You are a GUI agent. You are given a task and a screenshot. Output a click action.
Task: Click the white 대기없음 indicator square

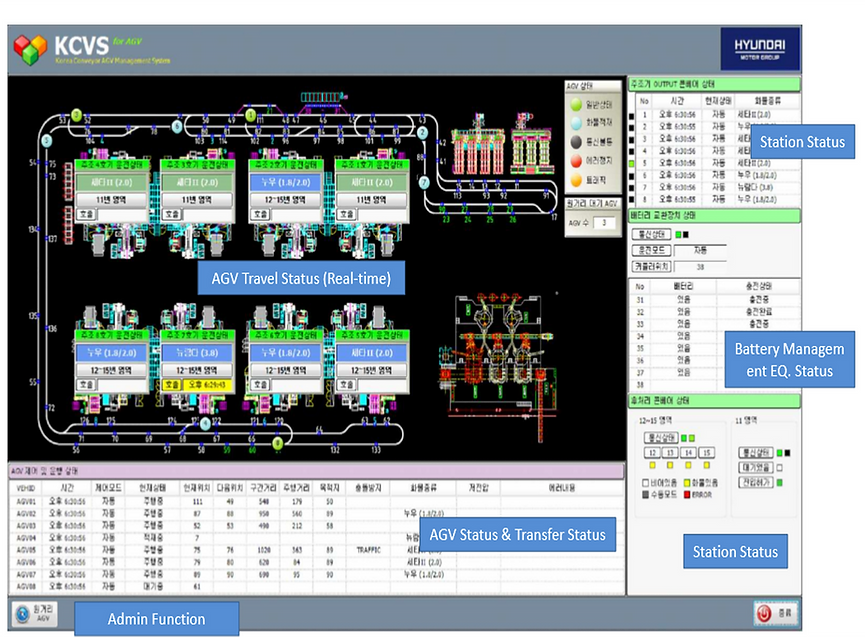coord(779,468)
